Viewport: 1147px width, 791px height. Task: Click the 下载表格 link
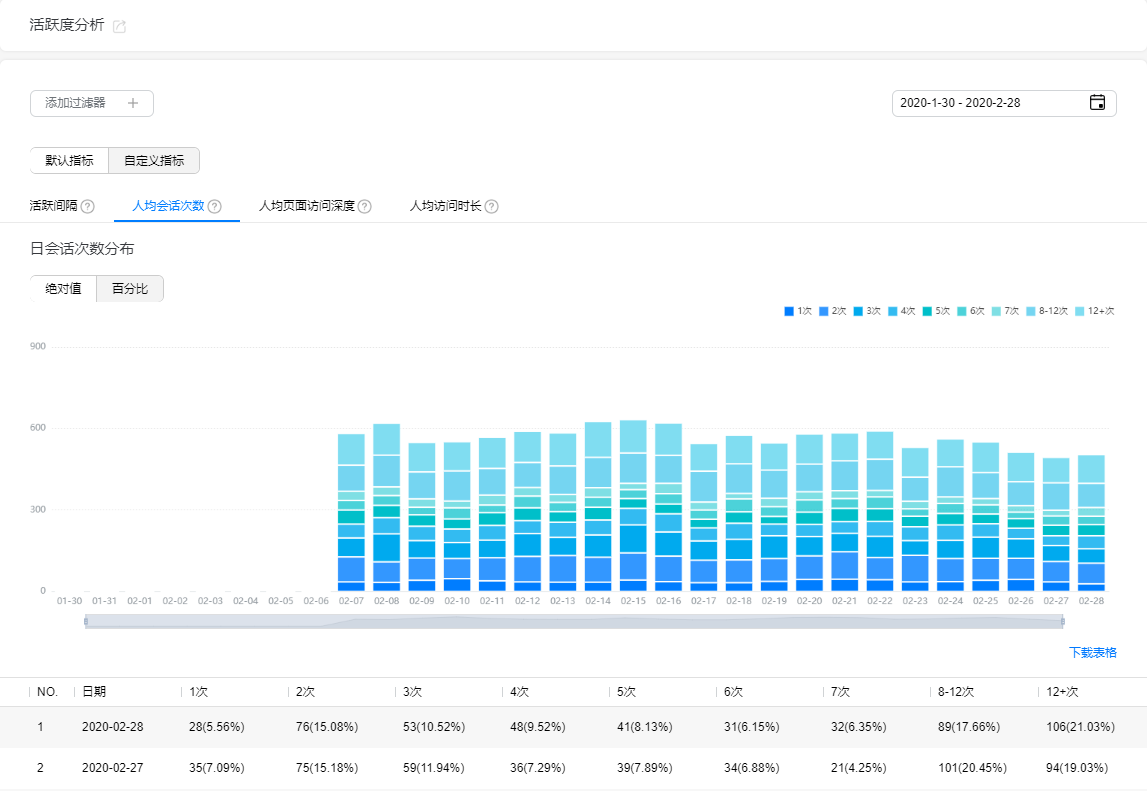pos(1093,652)
